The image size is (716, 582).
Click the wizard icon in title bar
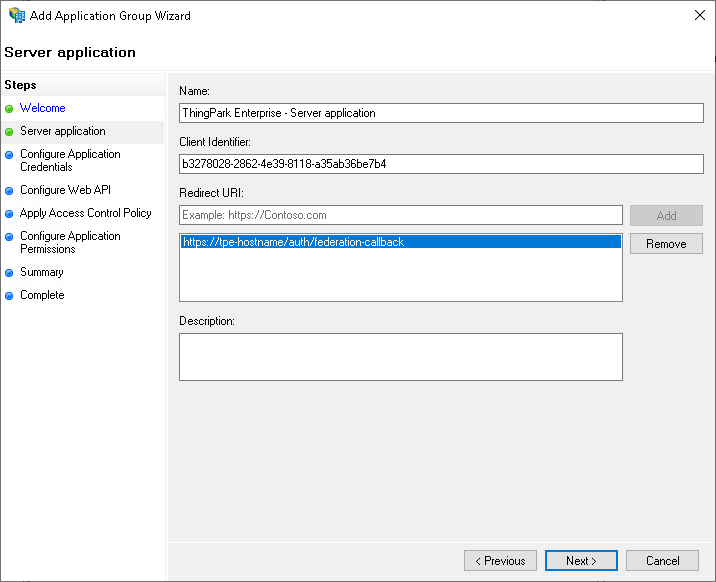point(17,16)
